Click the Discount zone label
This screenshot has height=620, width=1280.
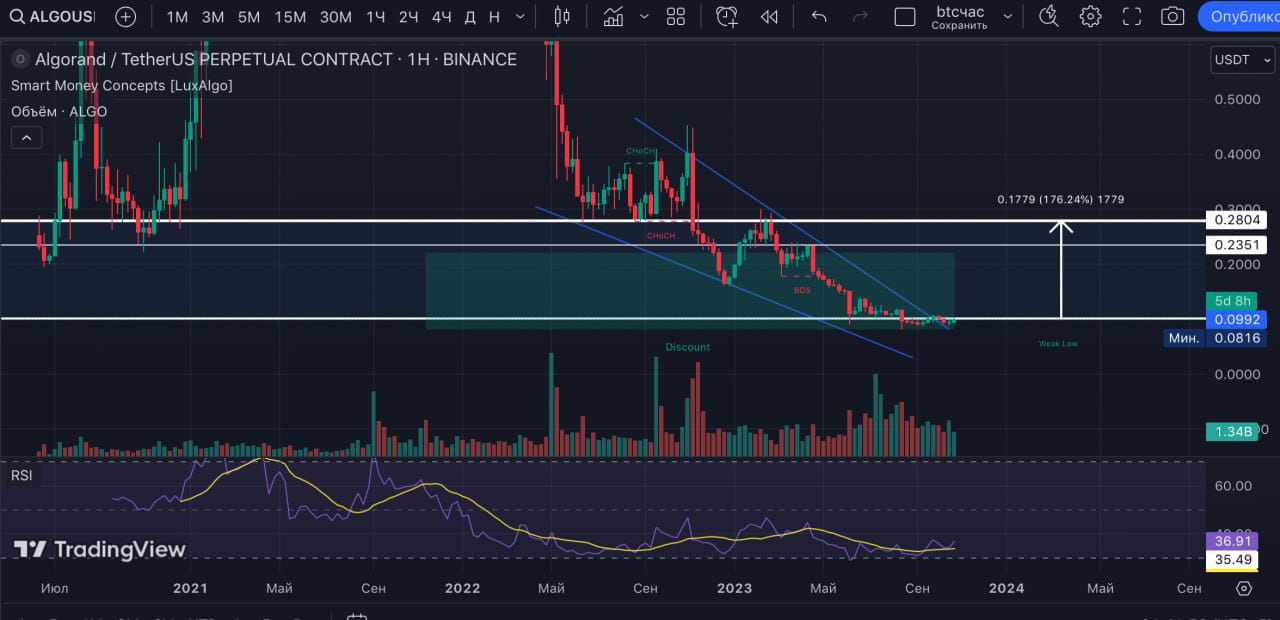pos(688,347)
